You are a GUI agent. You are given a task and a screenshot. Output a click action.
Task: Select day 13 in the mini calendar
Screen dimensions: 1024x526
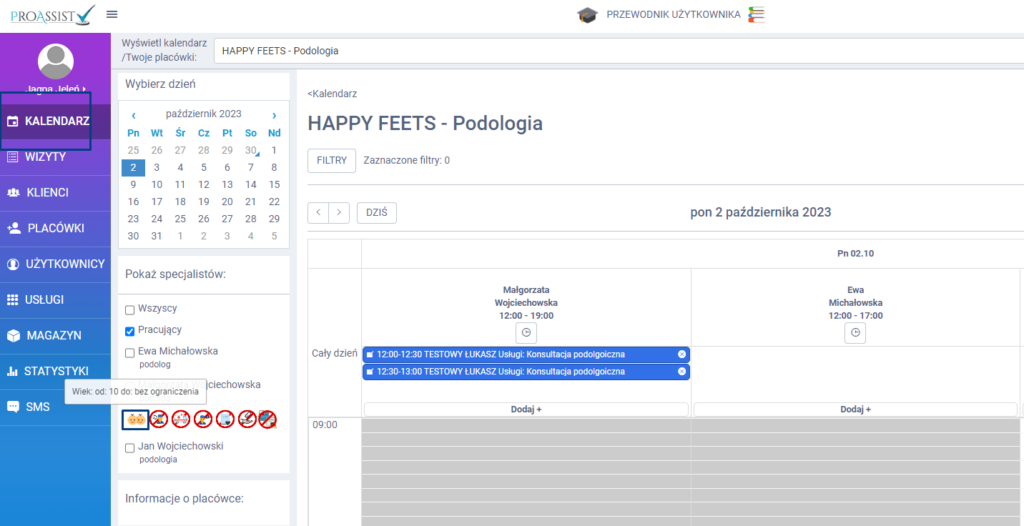tap(227, 184)
